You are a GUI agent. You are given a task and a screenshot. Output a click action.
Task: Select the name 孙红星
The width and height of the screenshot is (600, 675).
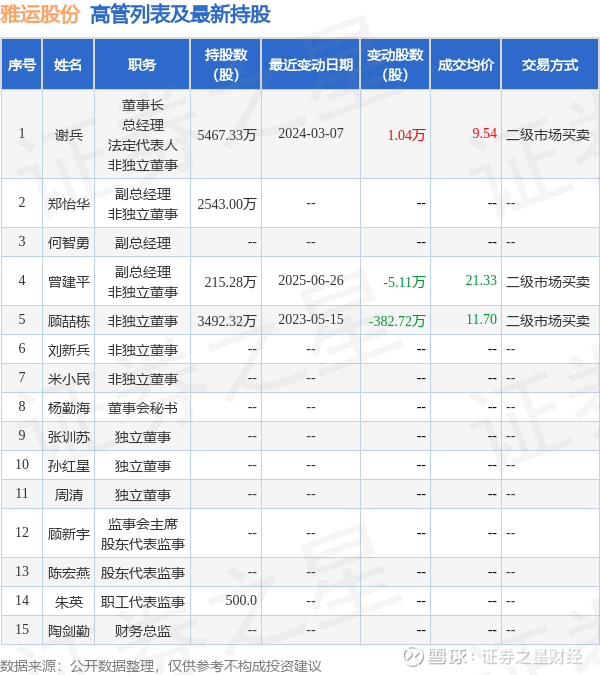tap(68, 466)
